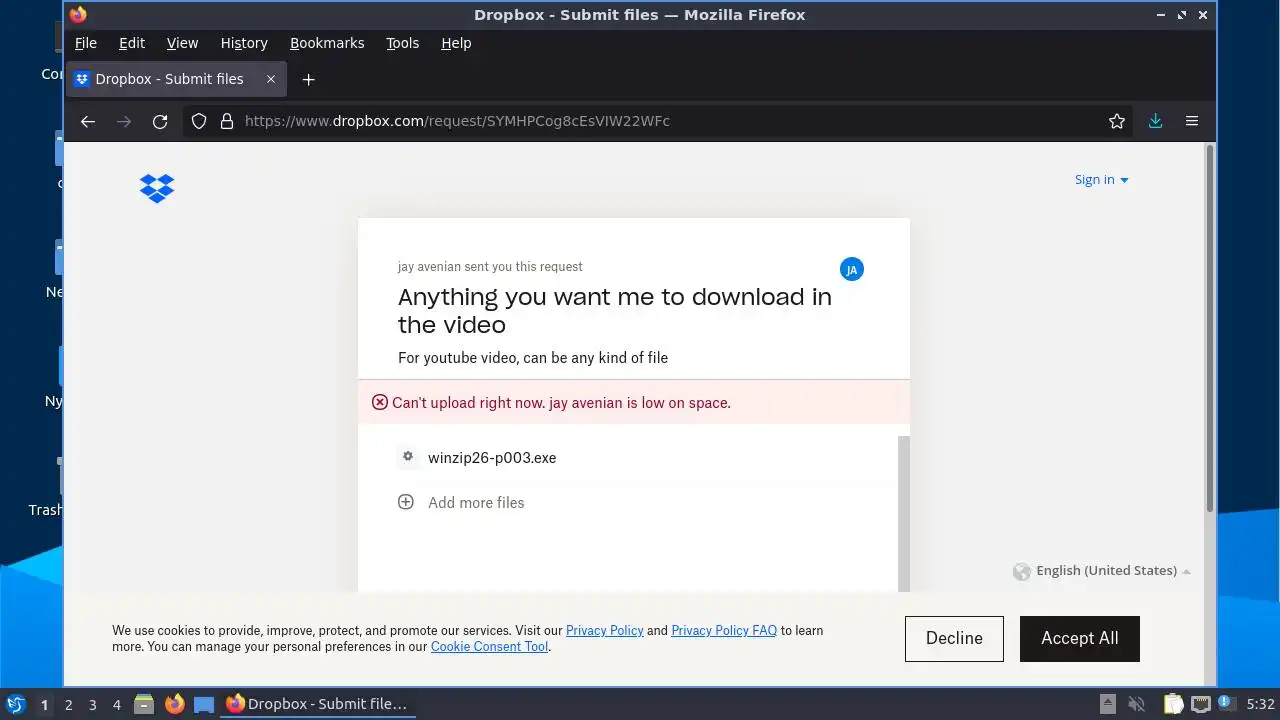
Task: Click the request title heading text
Action: [x=615, y=310]
